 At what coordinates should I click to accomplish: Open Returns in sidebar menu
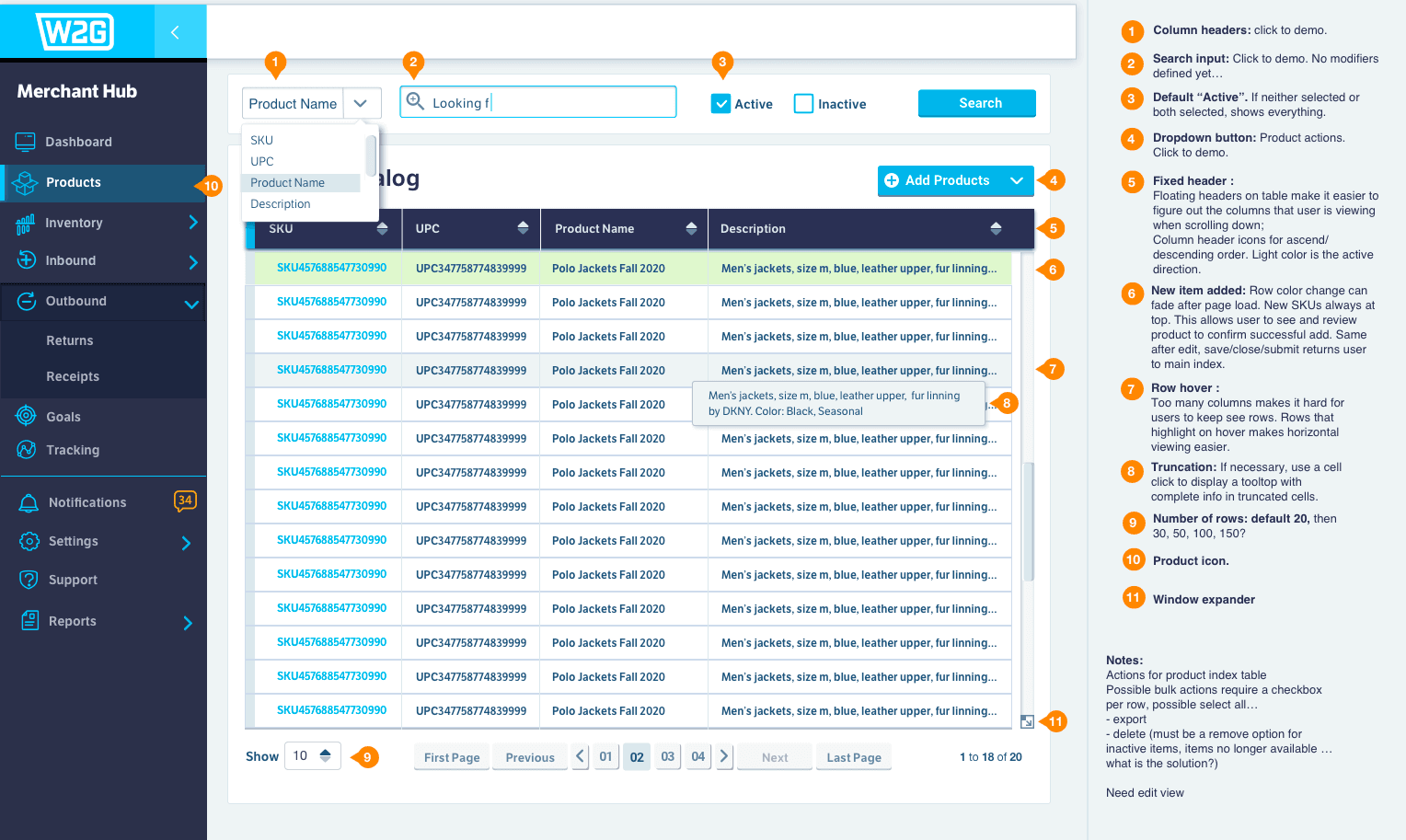[70, 340]
